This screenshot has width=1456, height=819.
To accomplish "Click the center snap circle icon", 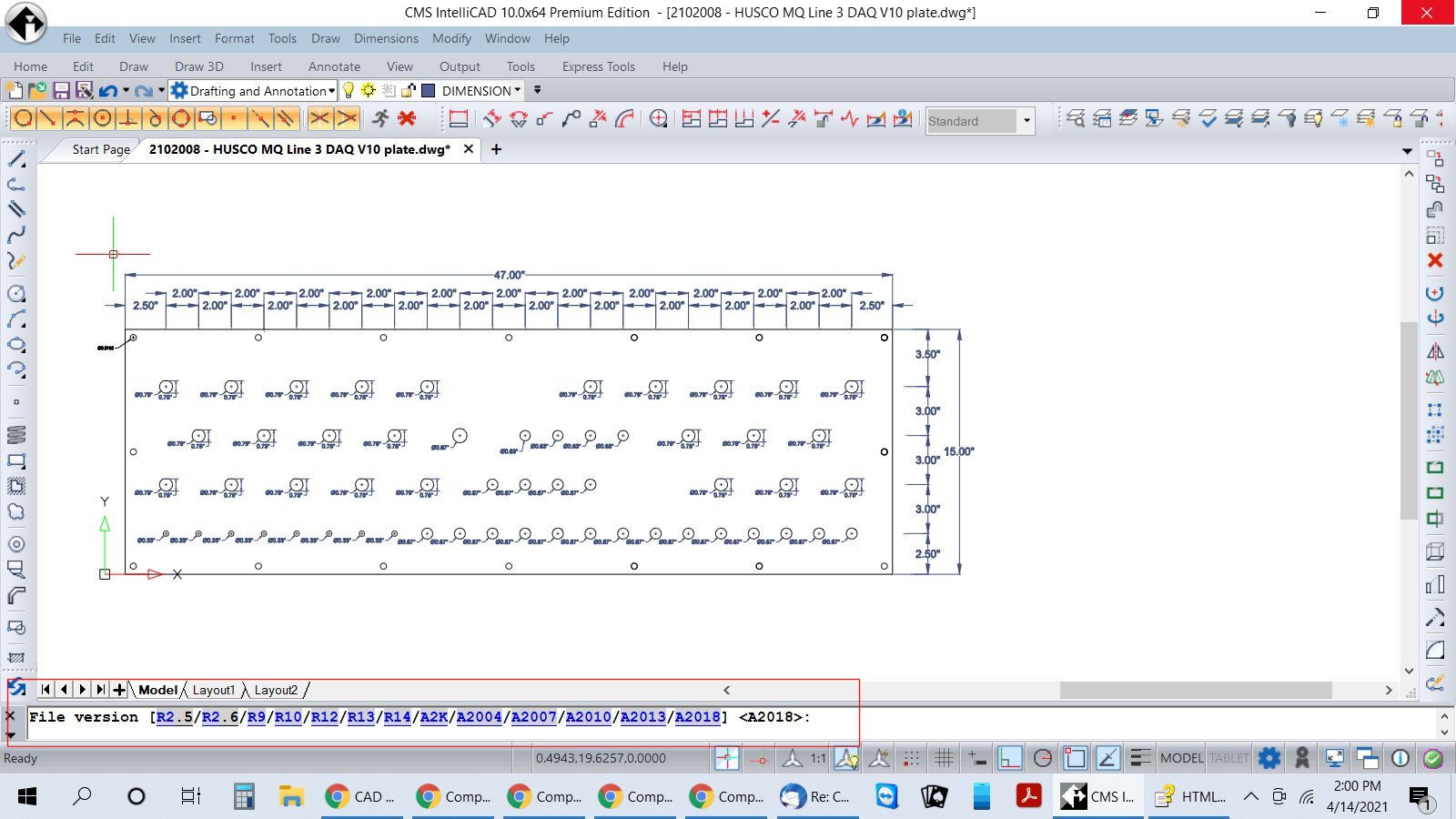I will point(103,118).
